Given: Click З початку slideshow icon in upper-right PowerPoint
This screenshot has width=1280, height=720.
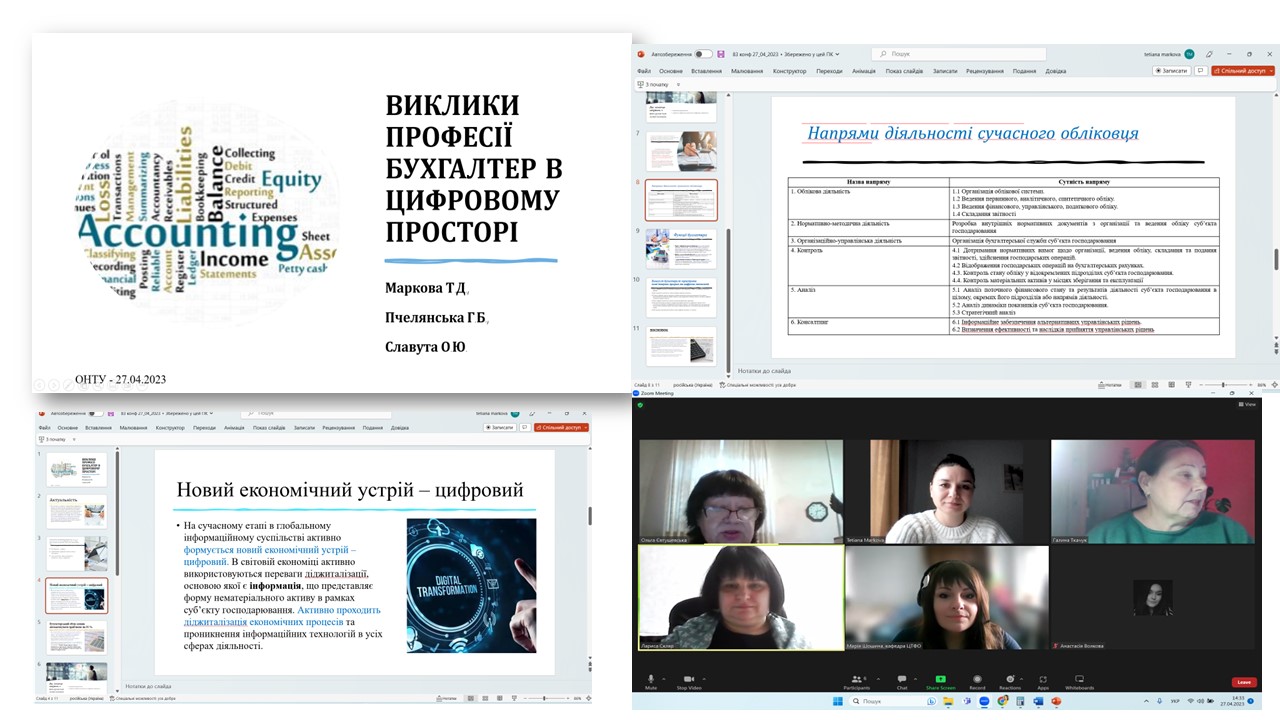Looking at the screenshot, I should point(641,84).
